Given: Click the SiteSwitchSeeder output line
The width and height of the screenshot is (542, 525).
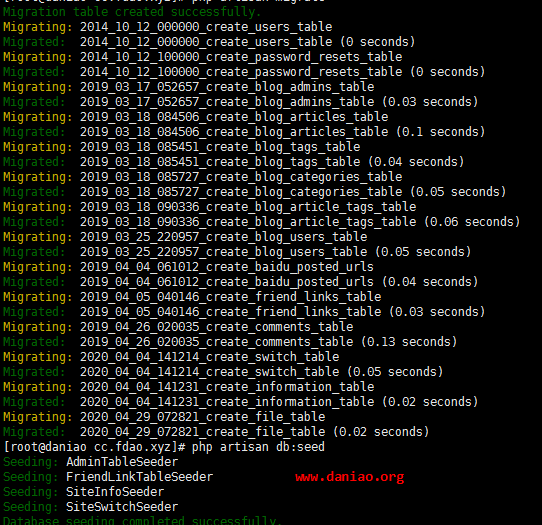Looking at the screenshot, I should tap(91, 507).
